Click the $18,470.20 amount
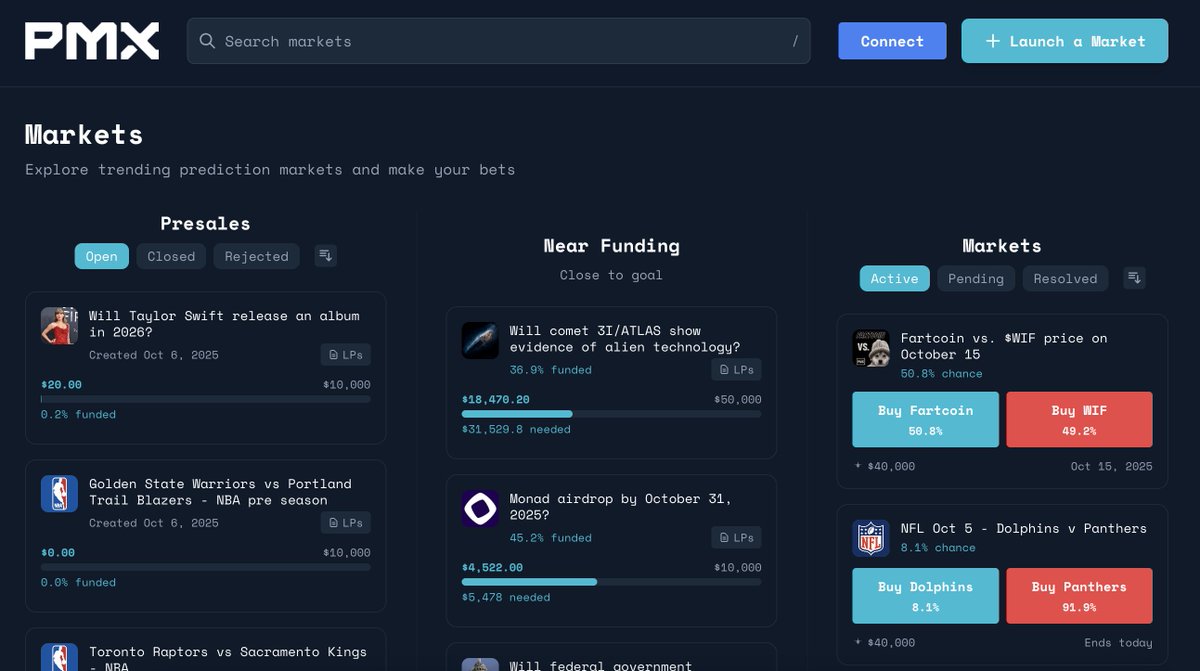Viewport: 1200px width, 671px height. pyautogui.click(x=496, y=399)
